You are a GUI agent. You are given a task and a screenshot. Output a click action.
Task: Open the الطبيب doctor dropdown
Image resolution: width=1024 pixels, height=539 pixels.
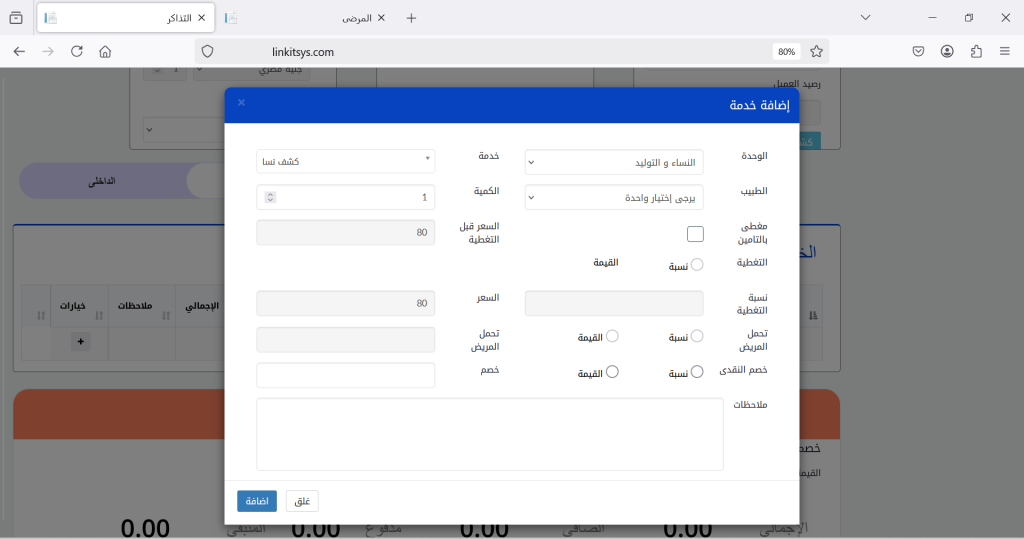[x=614, y=198]
